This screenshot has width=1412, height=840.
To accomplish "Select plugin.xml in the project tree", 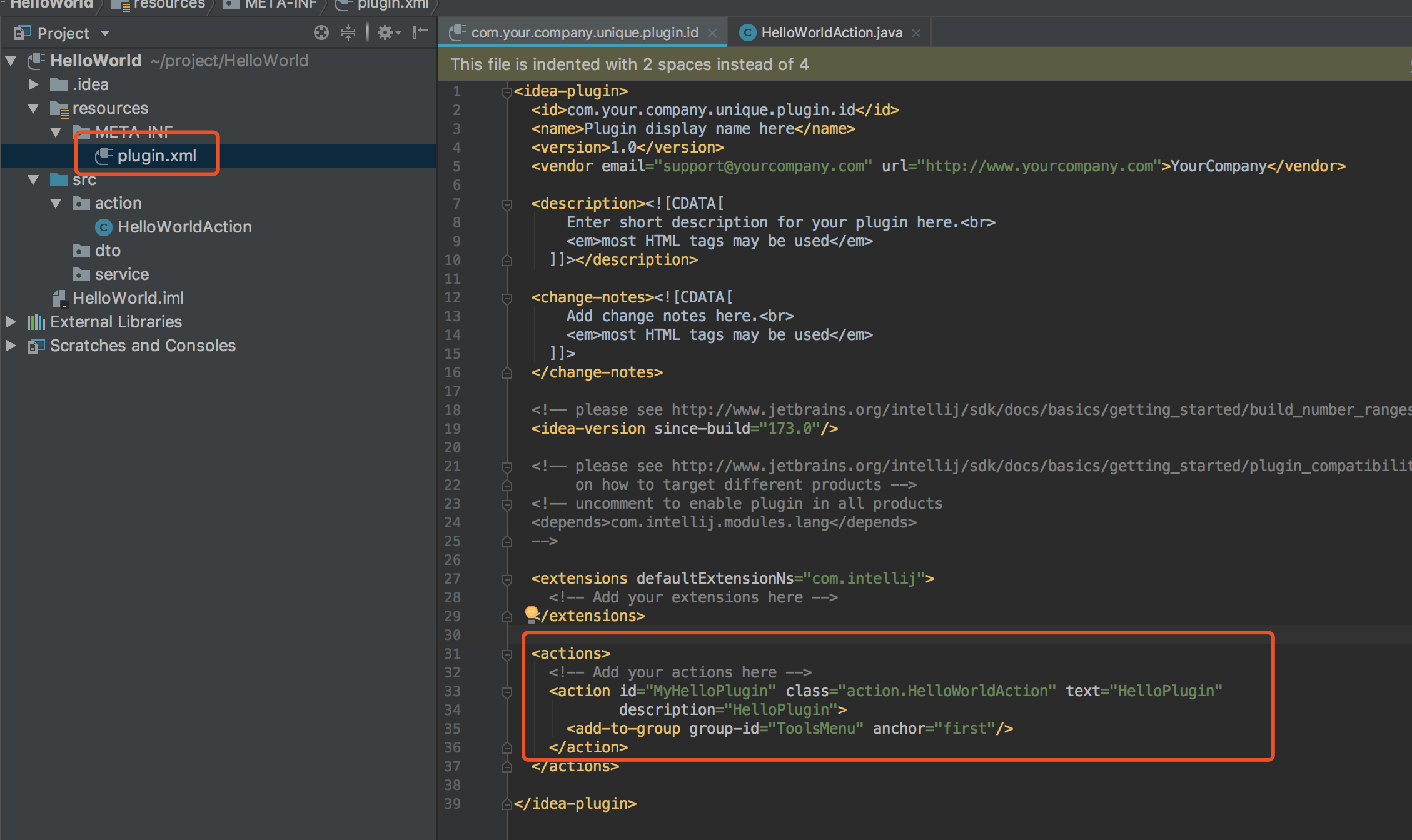I will [x=156, y=156].
